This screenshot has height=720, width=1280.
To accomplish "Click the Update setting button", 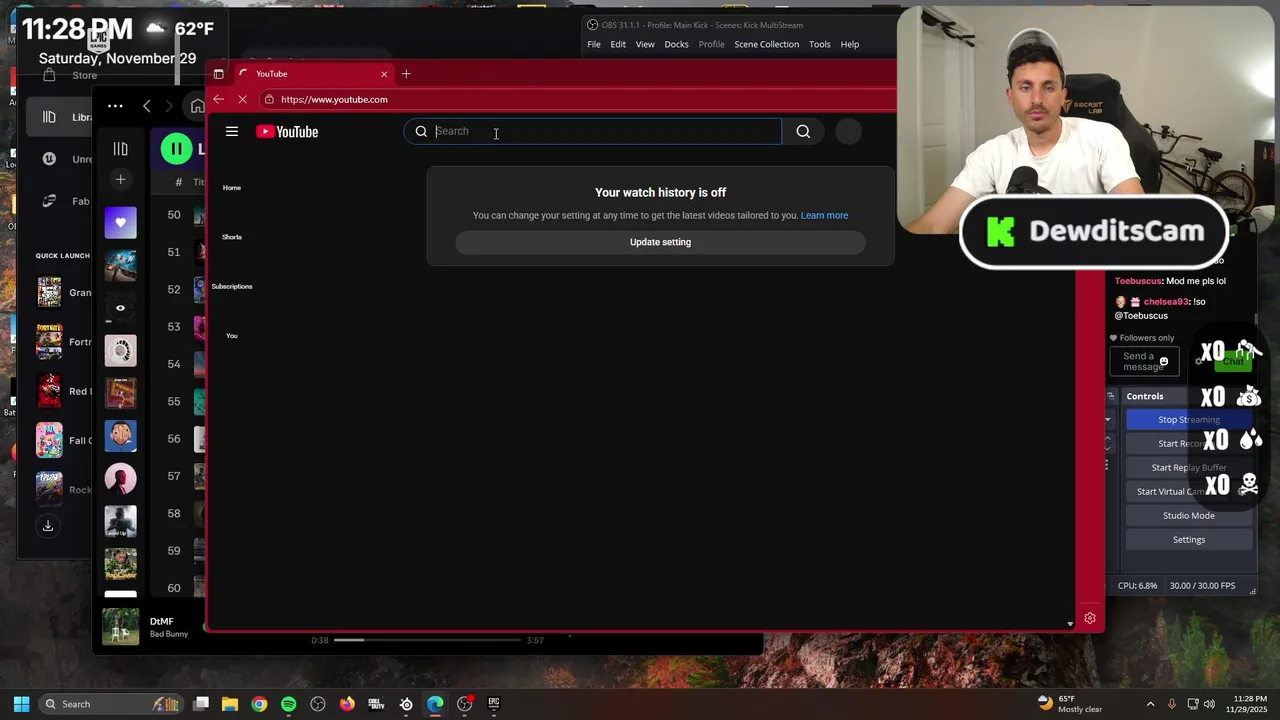I will (x=660, y=242).
